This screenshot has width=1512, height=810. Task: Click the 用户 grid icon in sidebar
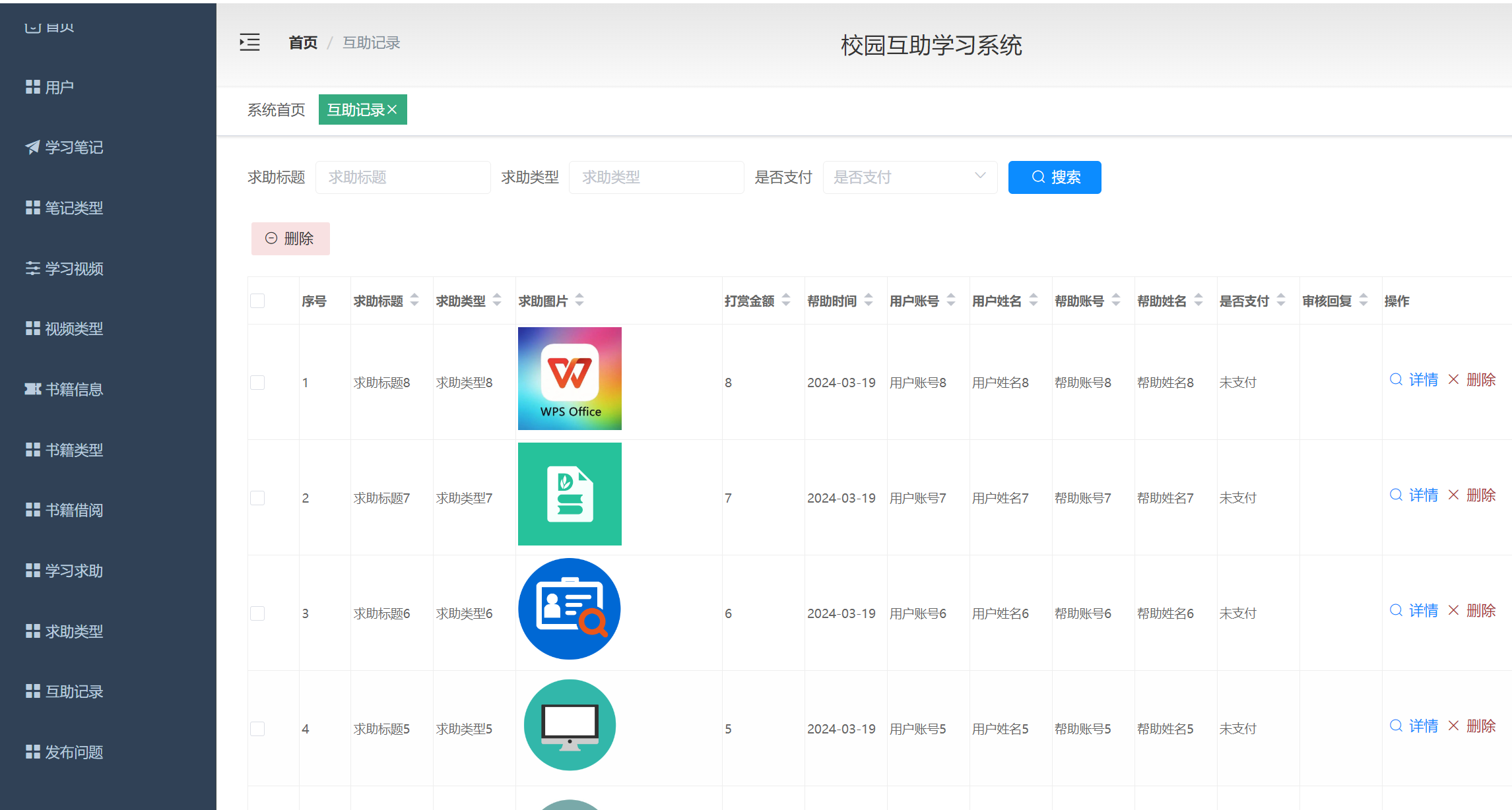[x=32, y=87]
